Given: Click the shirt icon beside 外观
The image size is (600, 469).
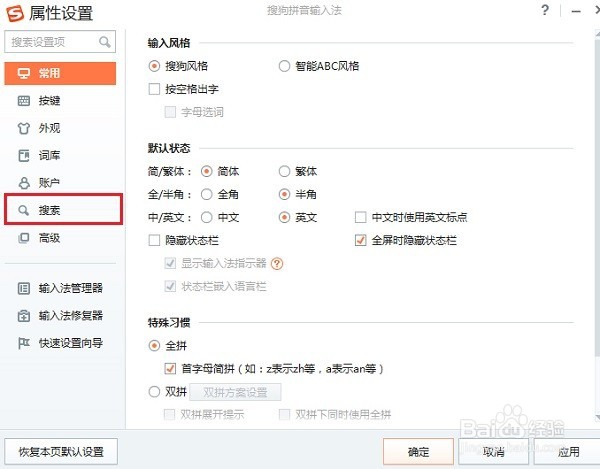Looking at the screenshot, I should point(24,128).
